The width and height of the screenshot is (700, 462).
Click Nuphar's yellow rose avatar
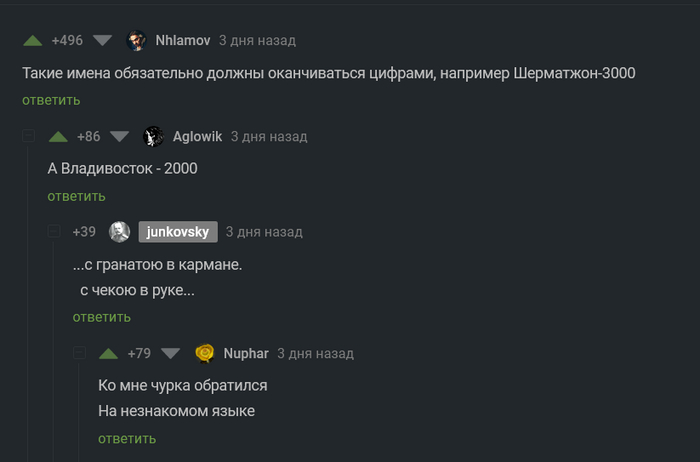pos(205,353)
